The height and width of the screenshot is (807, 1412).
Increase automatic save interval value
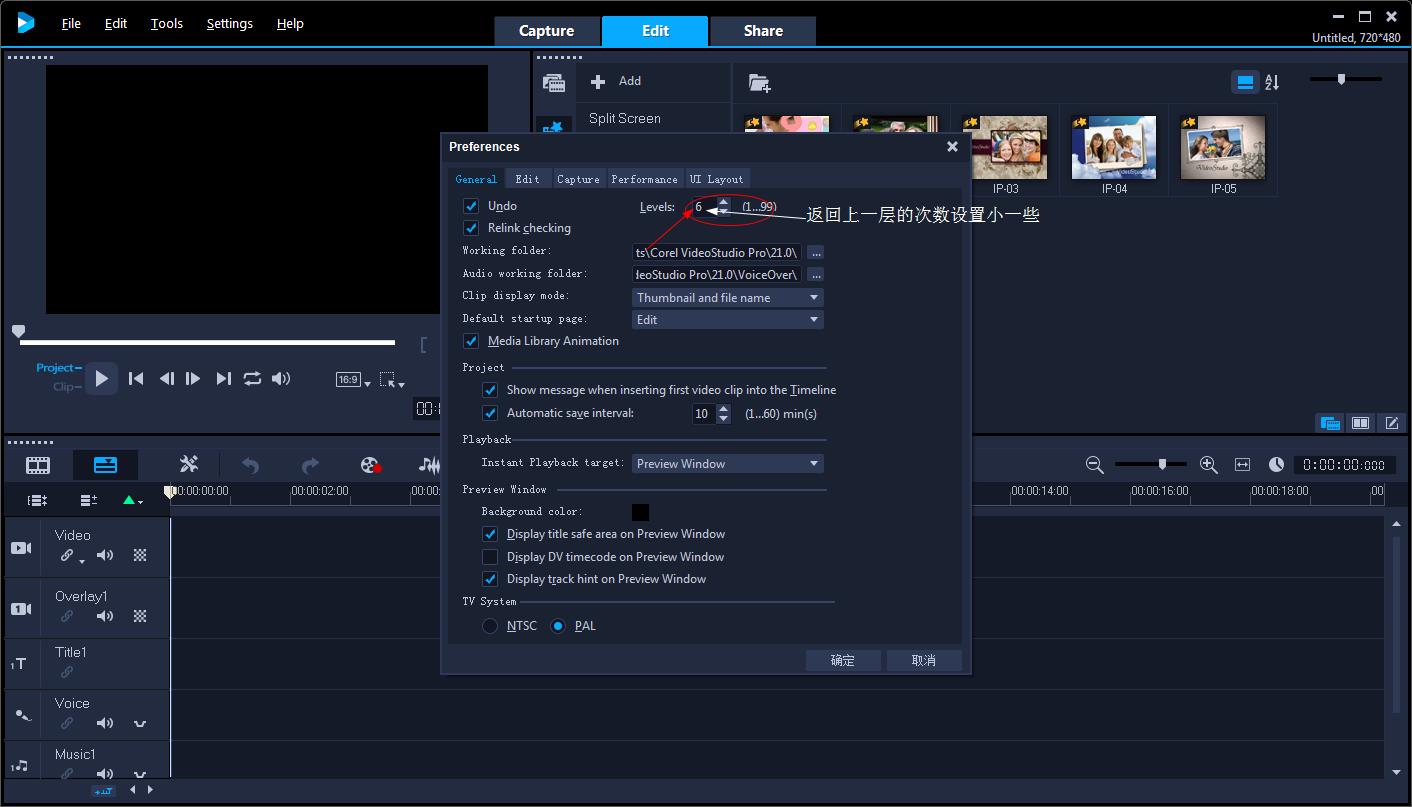click(x=724, y=409)
